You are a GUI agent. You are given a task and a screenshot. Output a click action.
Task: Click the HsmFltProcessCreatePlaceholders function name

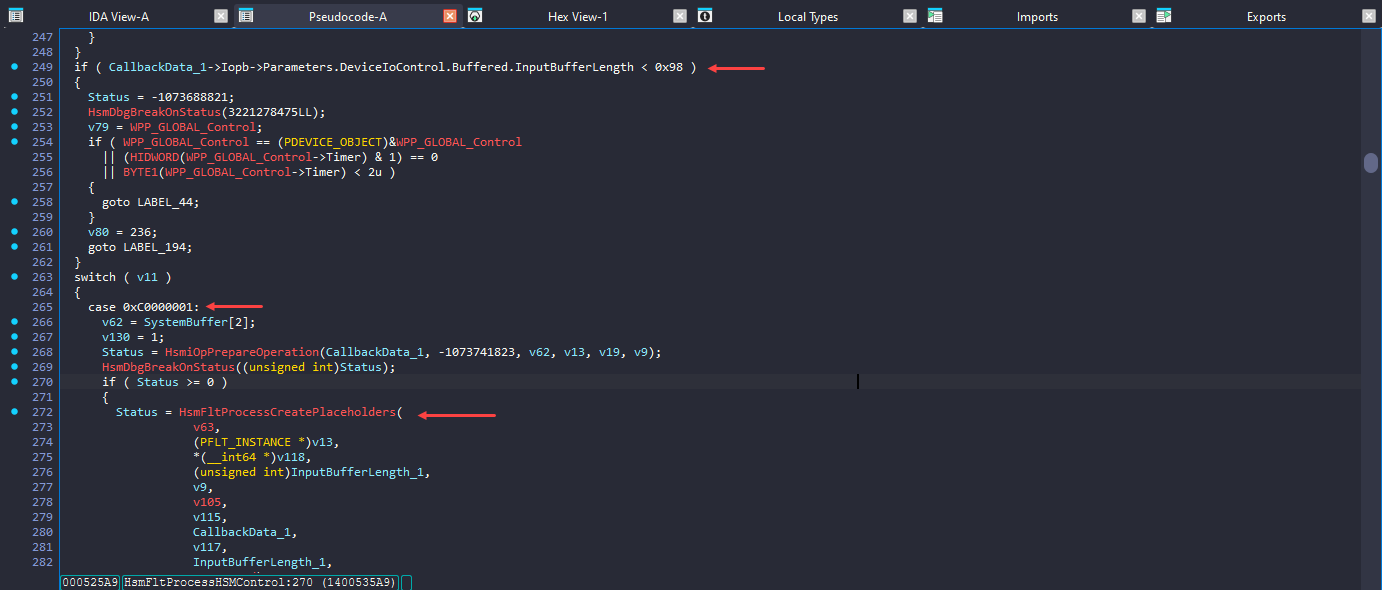click(x=287, y=412)
